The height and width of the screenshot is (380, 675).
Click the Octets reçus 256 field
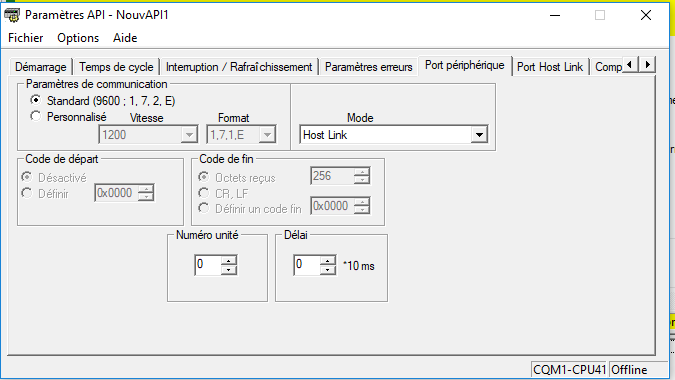(x=332, y=176)
